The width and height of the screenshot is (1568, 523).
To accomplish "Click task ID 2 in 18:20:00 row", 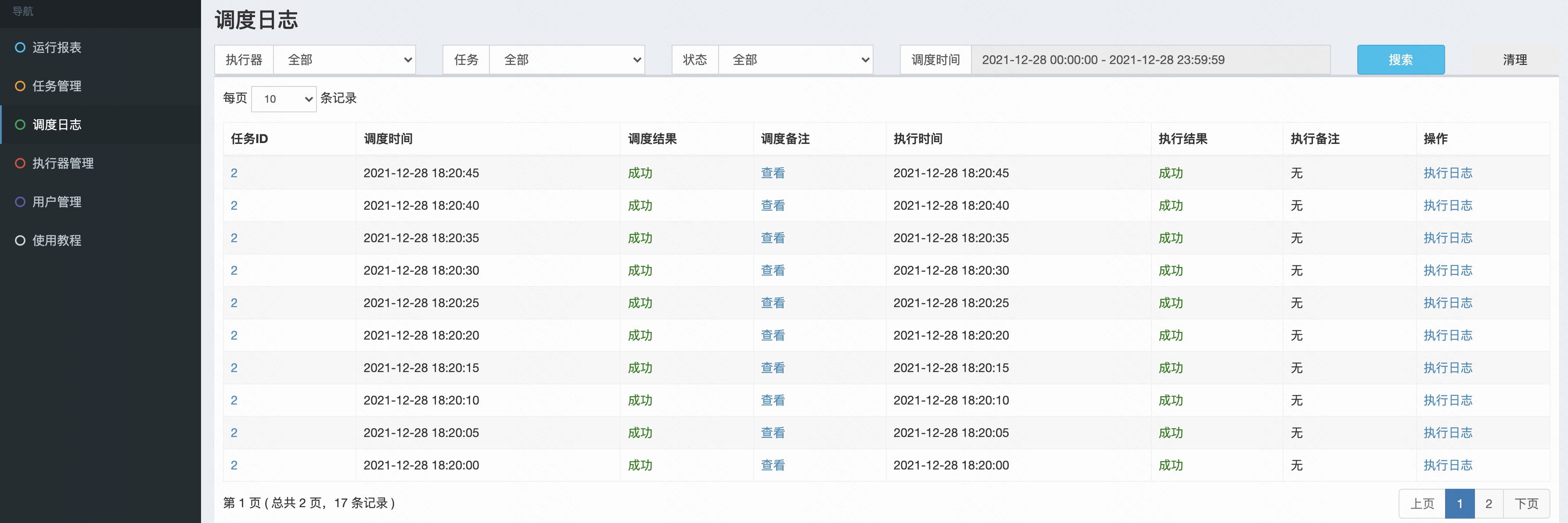I will (234, 465).
